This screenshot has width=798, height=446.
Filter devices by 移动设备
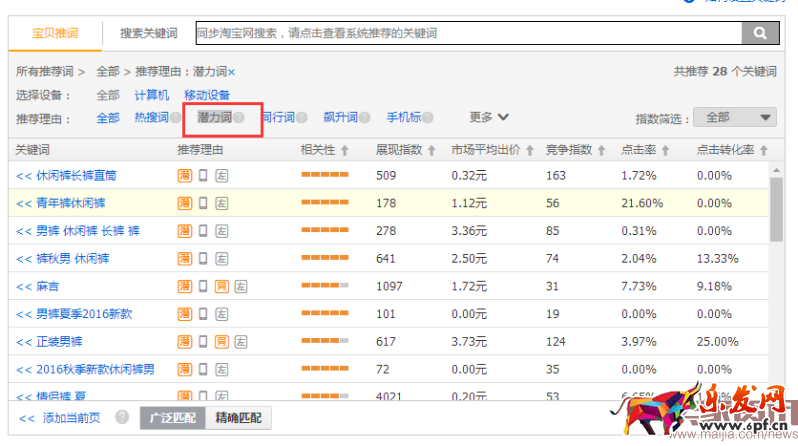click(x=207, y=95)
